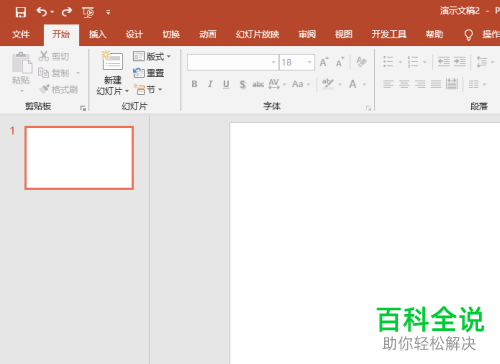Click the Increase Font Size icon
The width and height of the screenshot is (500, 364).
324,62
